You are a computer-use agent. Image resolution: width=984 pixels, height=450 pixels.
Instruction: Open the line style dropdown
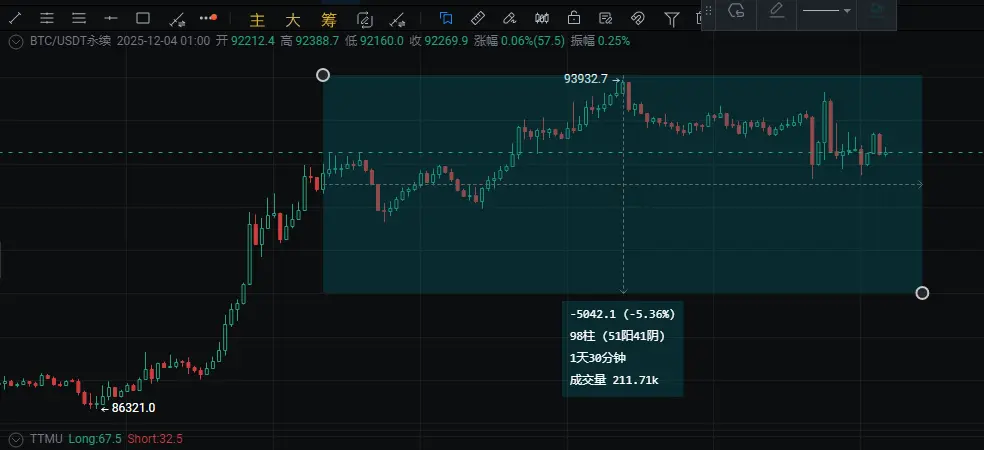pyautogui.click(x=826, y=11)
